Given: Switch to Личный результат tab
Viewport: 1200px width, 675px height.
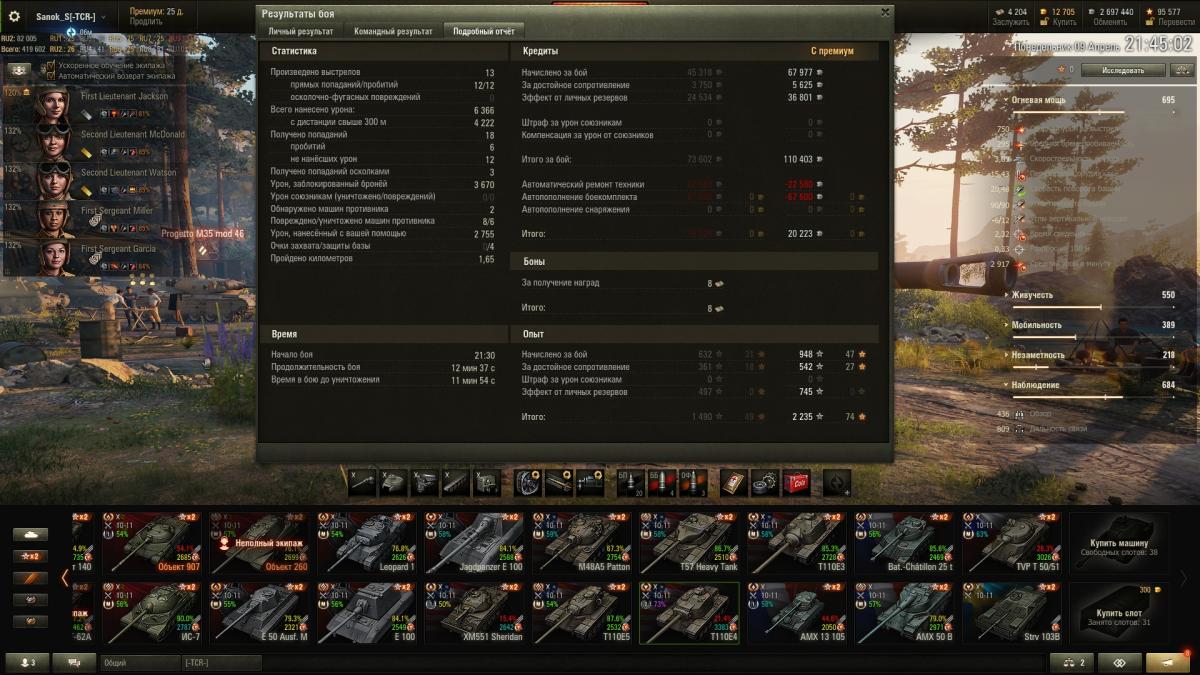Looking at the screenshot, I should coord(301,31).
